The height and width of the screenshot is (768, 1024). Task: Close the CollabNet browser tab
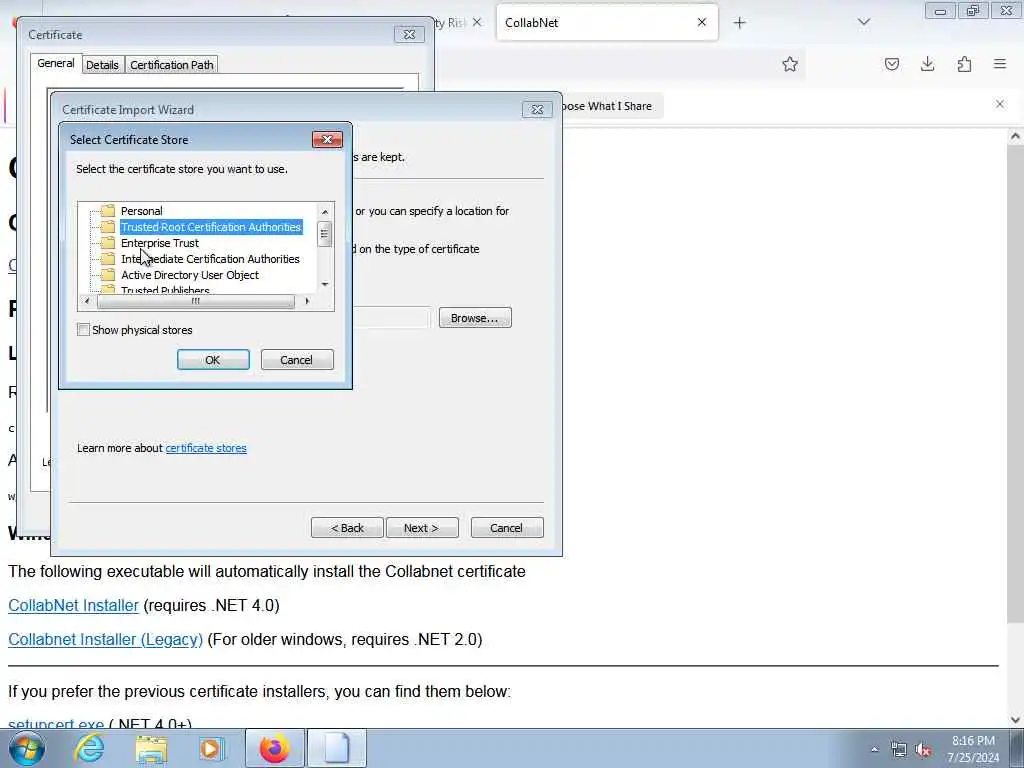(702, 22)
